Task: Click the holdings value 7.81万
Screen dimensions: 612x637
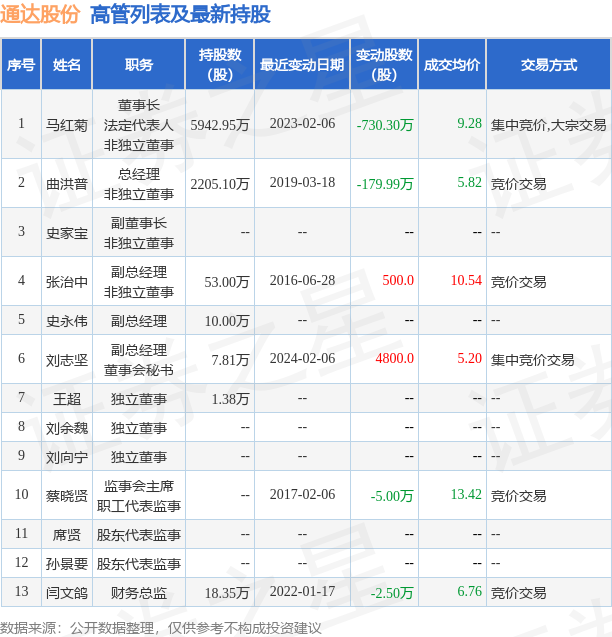Action: [x=230, y=360]
